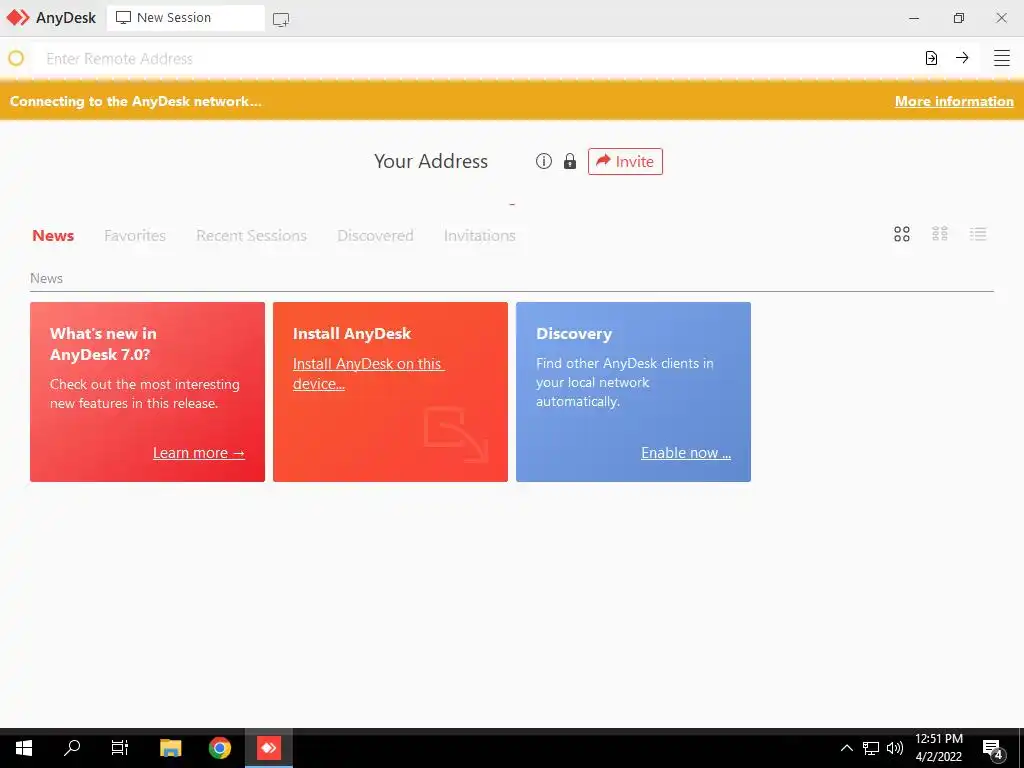This screenshot has width=1024, height=768.
Task: Click Install AnyDesk on this device link
Action: click(368, 374)
